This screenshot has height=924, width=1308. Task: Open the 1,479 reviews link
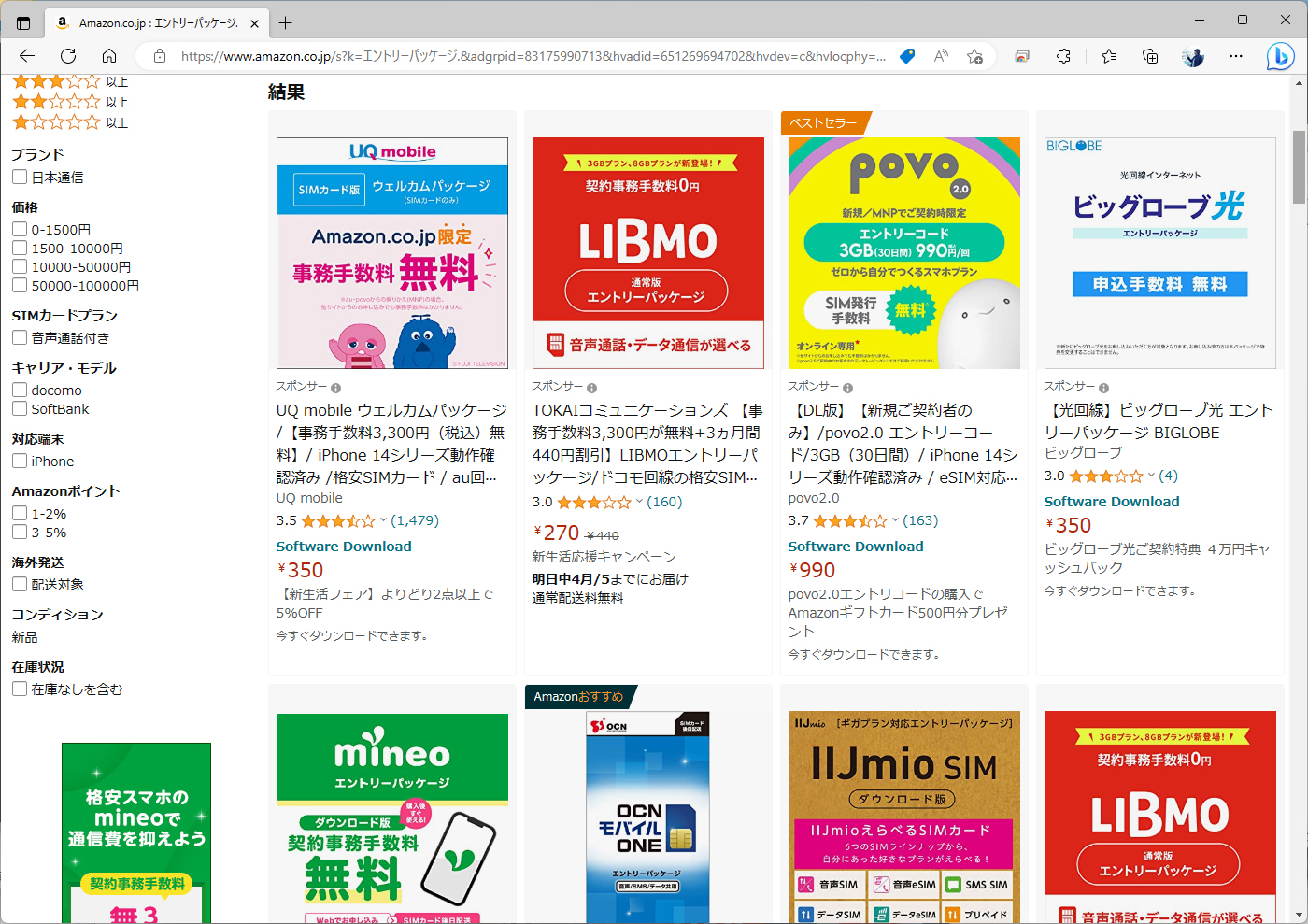(x=415, y=520)
